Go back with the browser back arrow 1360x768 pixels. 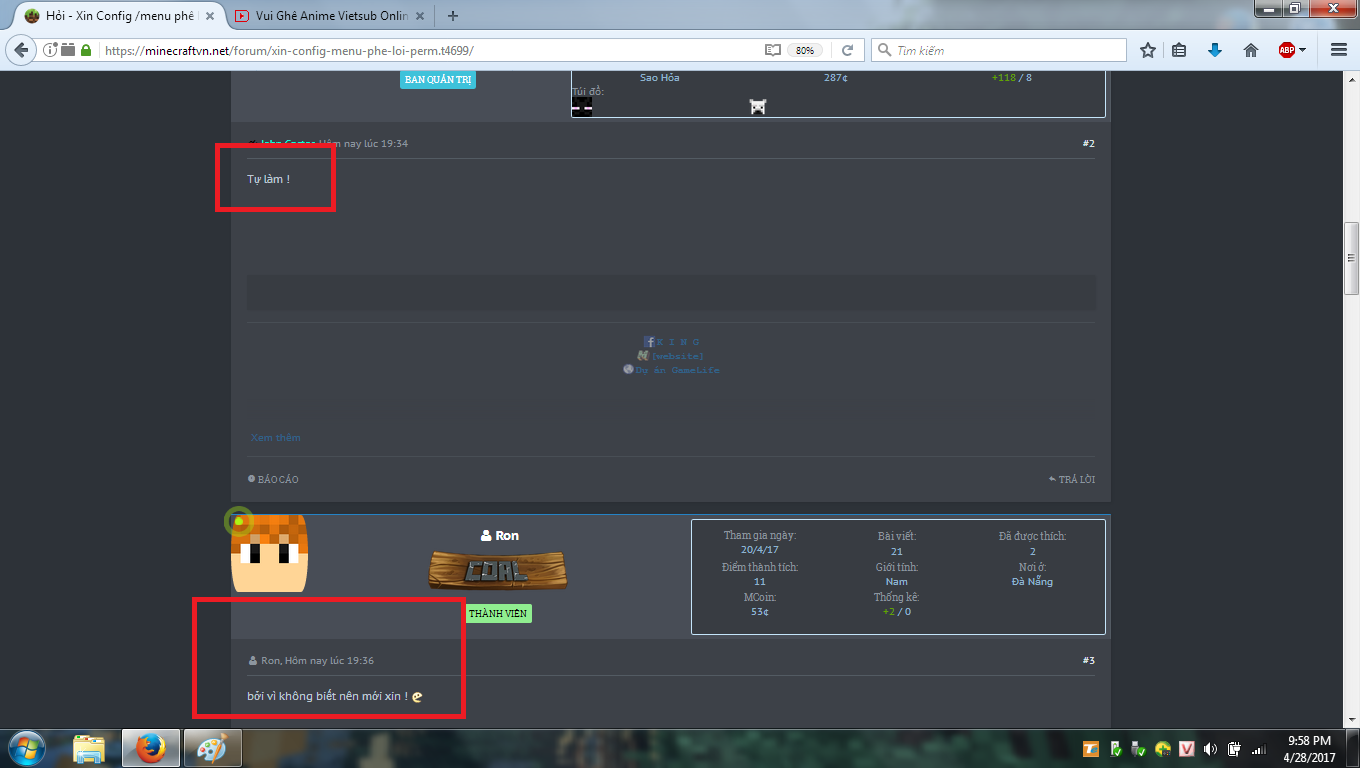pyautogui.click(x=21, y=50)
